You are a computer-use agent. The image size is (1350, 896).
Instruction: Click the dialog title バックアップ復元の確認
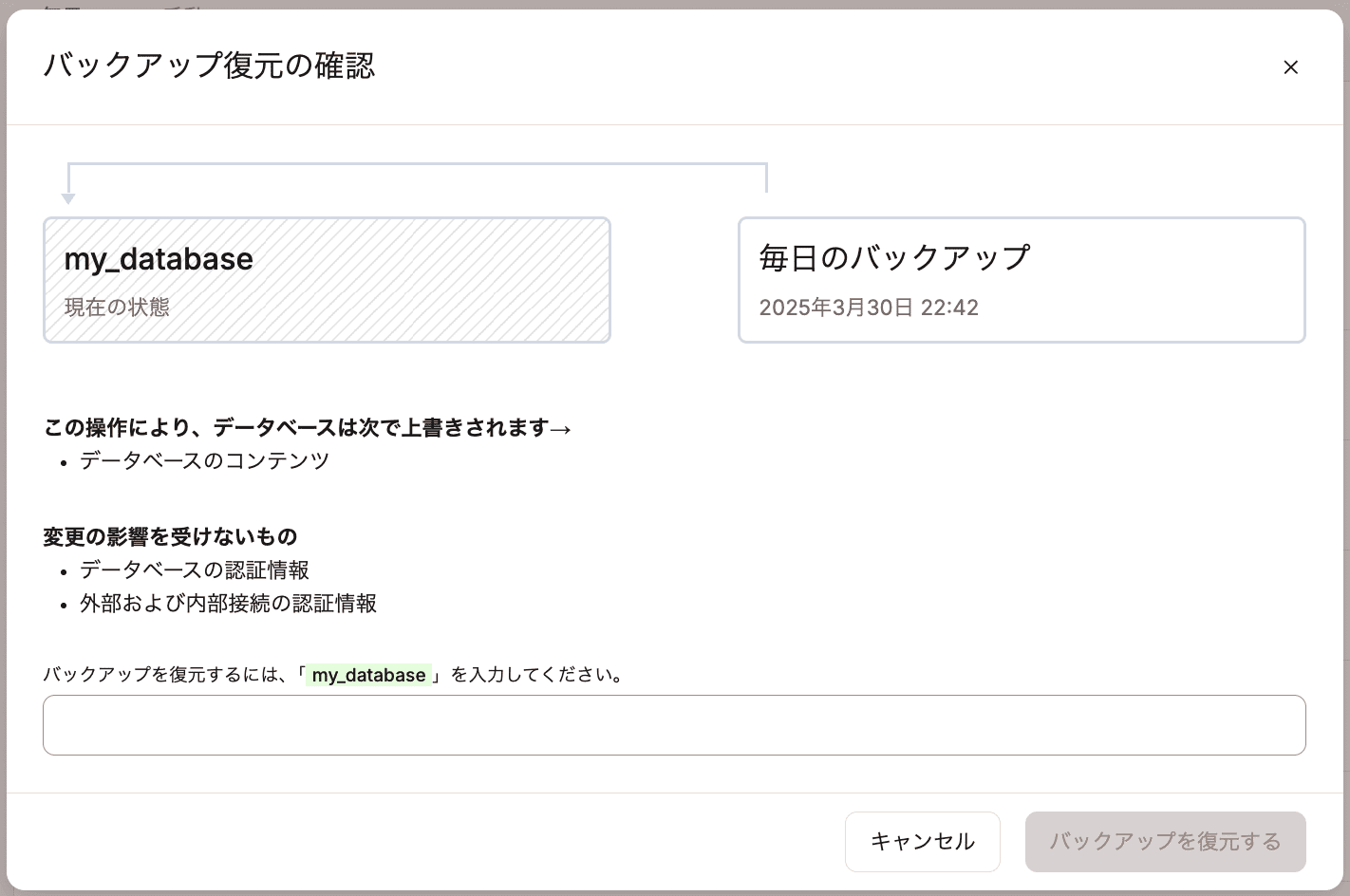[209, 66]
